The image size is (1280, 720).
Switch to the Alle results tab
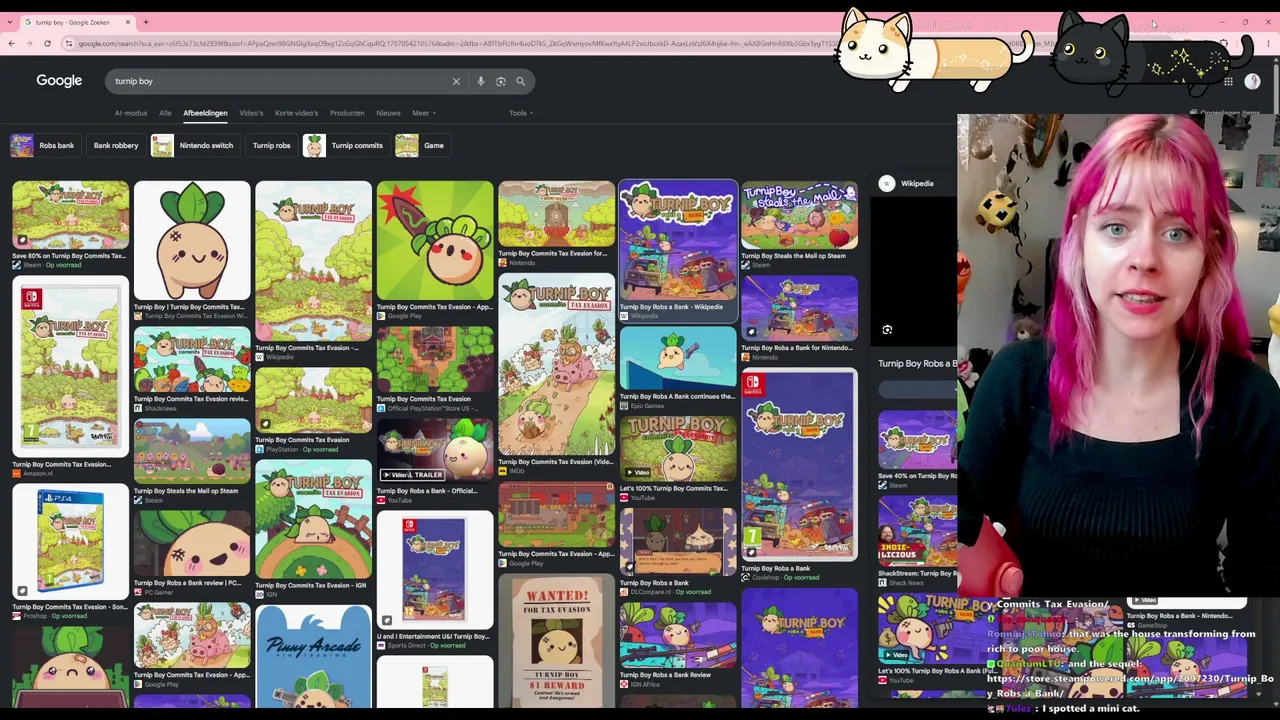165,113
